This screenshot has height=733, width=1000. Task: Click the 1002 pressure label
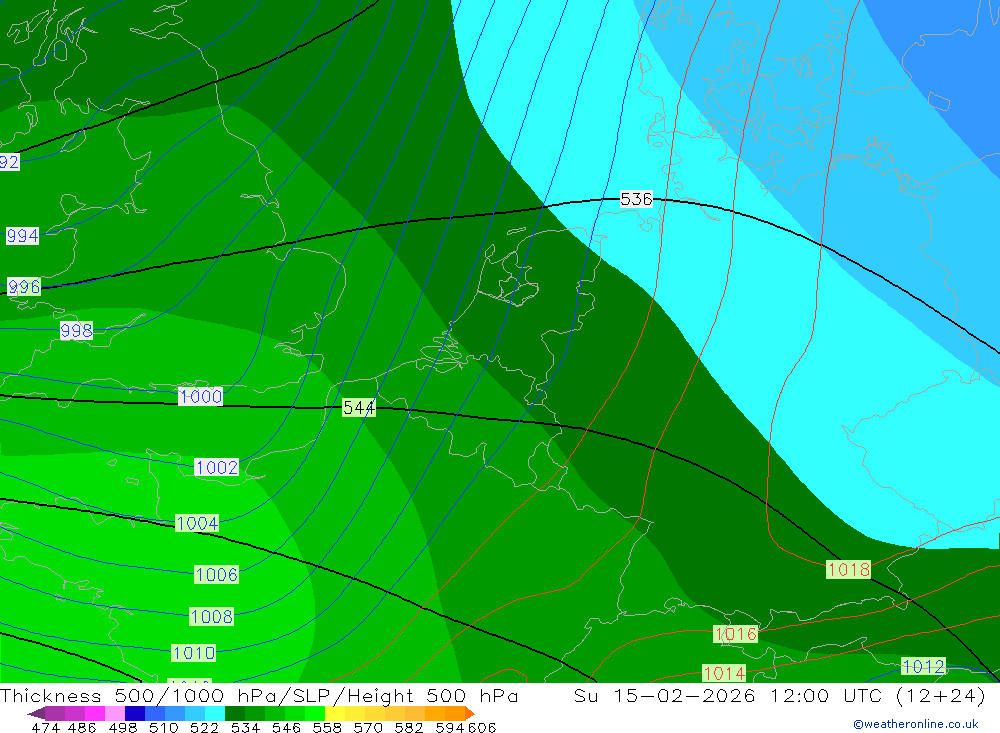[x=216, y=467]
